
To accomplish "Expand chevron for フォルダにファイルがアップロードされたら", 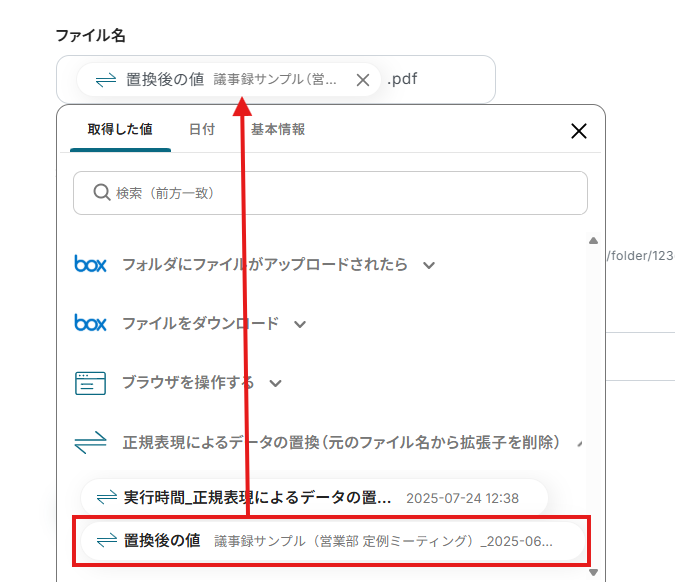I will click(429, 265).
